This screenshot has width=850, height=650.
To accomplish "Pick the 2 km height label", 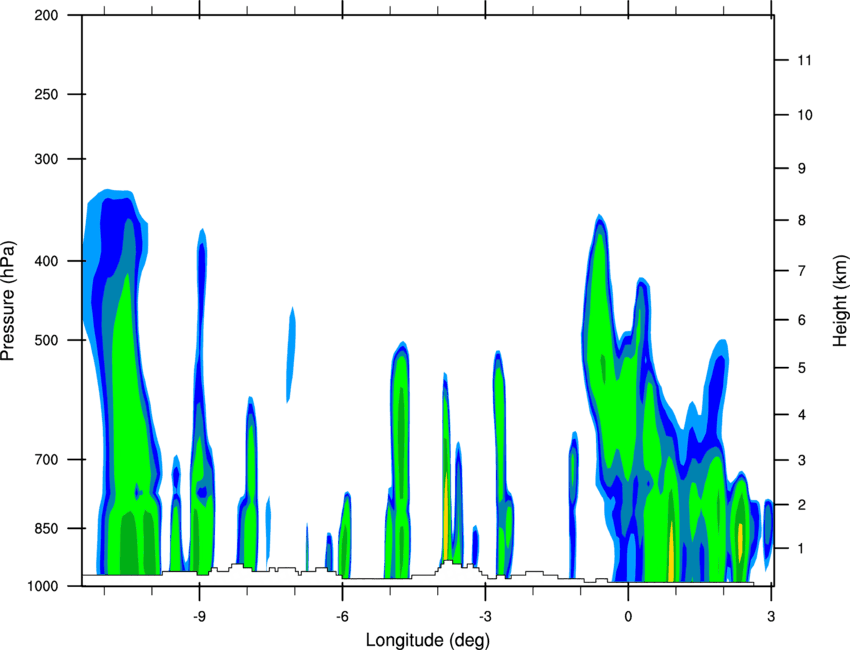I will click(x=802, y=505).
